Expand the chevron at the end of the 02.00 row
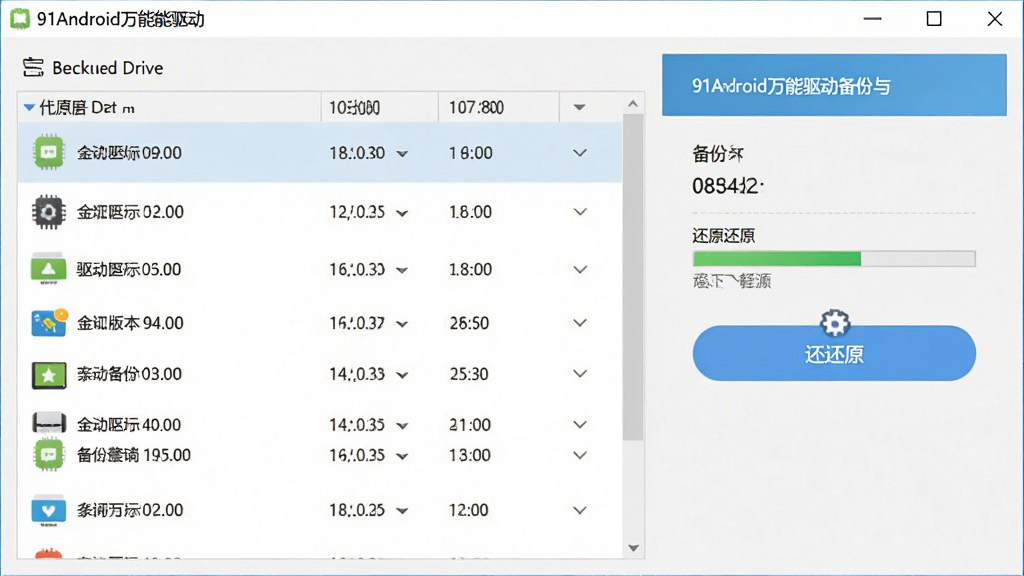This screenshot has height=576, width=1024. coord(580,212)
